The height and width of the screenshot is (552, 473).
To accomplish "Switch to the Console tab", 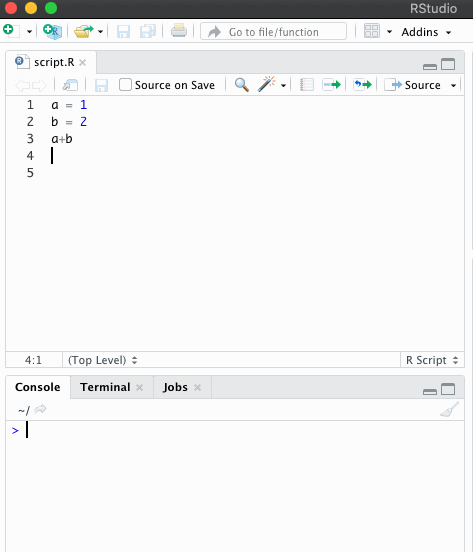I will (38, 387).
